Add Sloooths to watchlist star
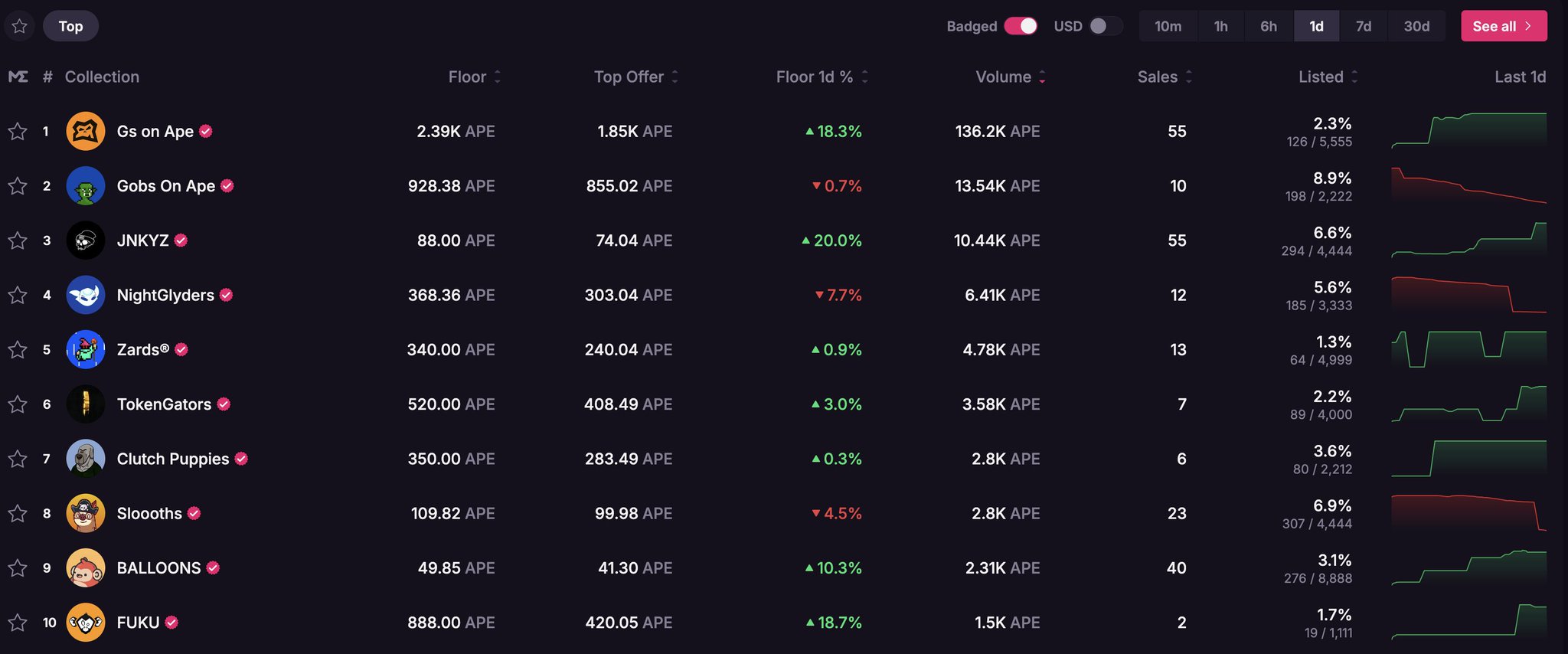Viewport: 1568px width, 654px height. click(18, 513)
